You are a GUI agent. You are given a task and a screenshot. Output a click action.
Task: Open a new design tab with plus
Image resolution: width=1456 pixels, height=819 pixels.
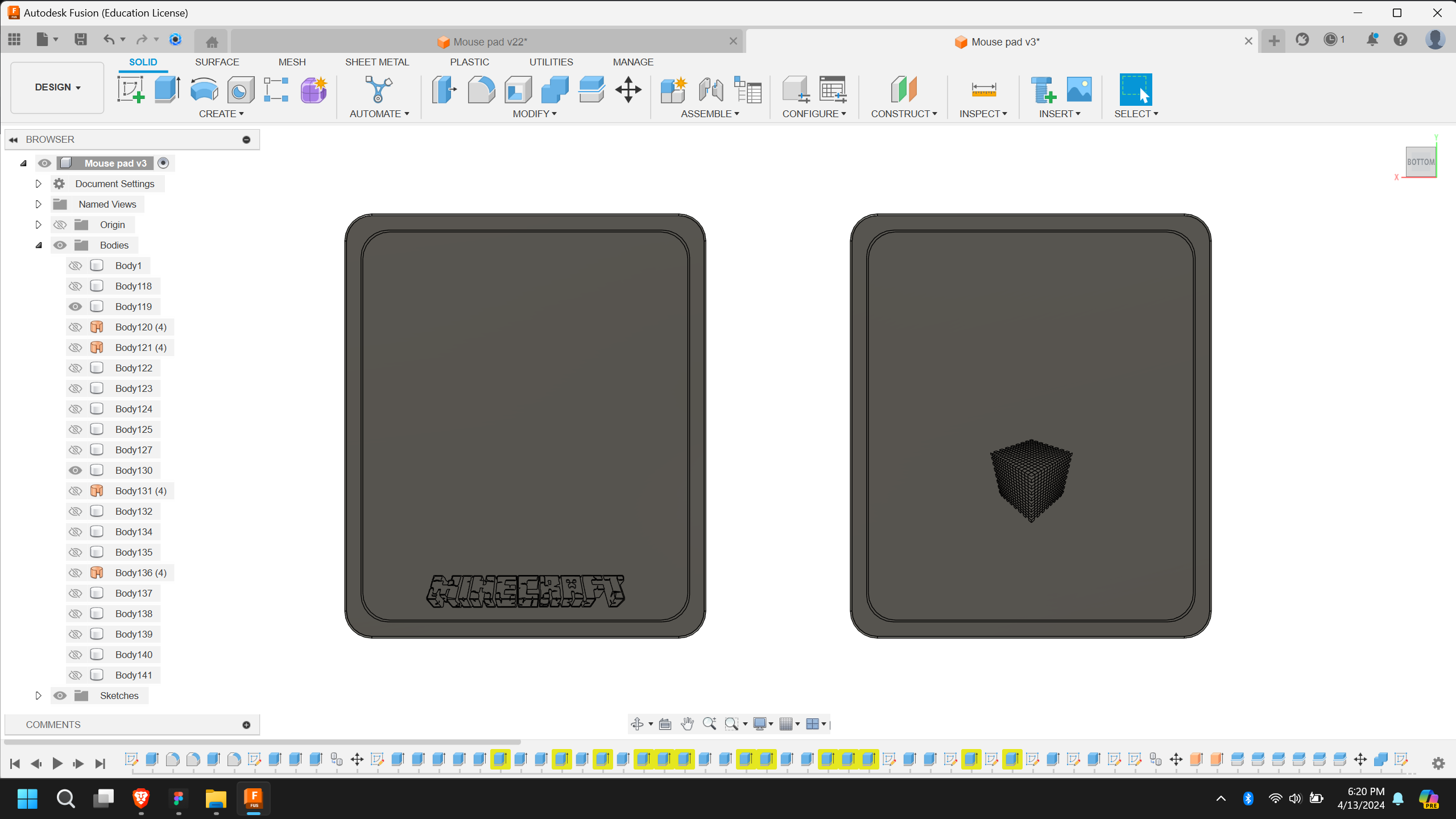(1274, 41)
